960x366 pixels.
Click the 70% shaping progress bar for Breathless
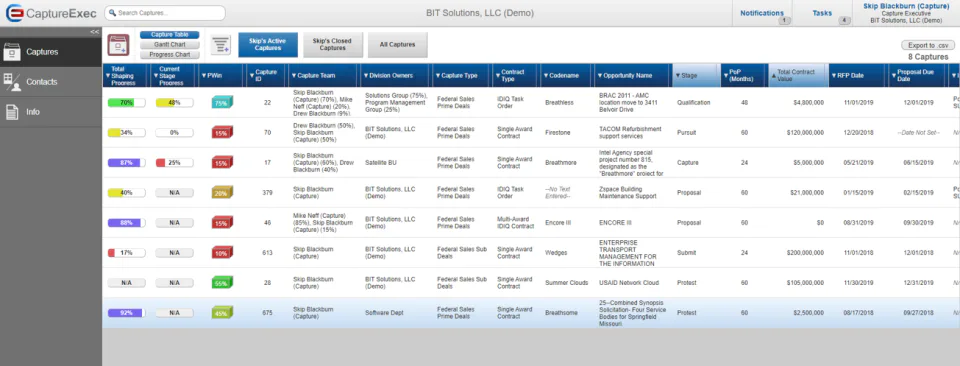tap(126, 103)
